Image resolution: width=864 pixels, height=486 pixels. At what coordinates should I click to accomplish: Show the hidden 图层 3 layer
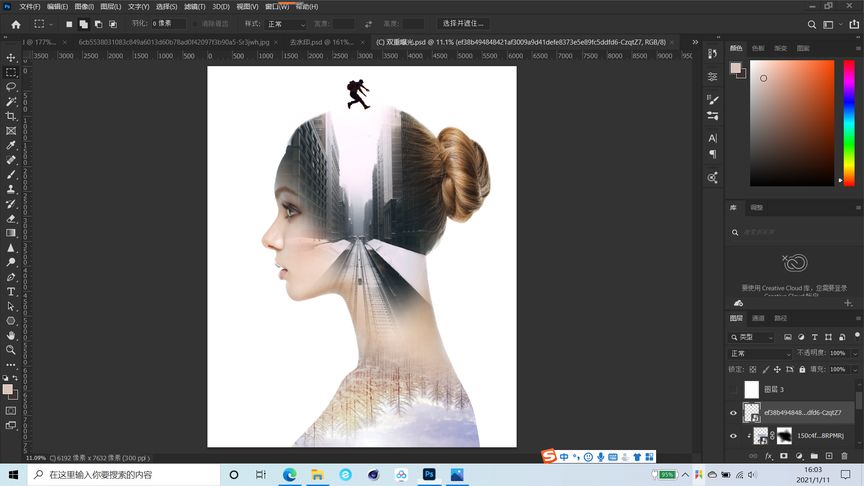(733, 389)
